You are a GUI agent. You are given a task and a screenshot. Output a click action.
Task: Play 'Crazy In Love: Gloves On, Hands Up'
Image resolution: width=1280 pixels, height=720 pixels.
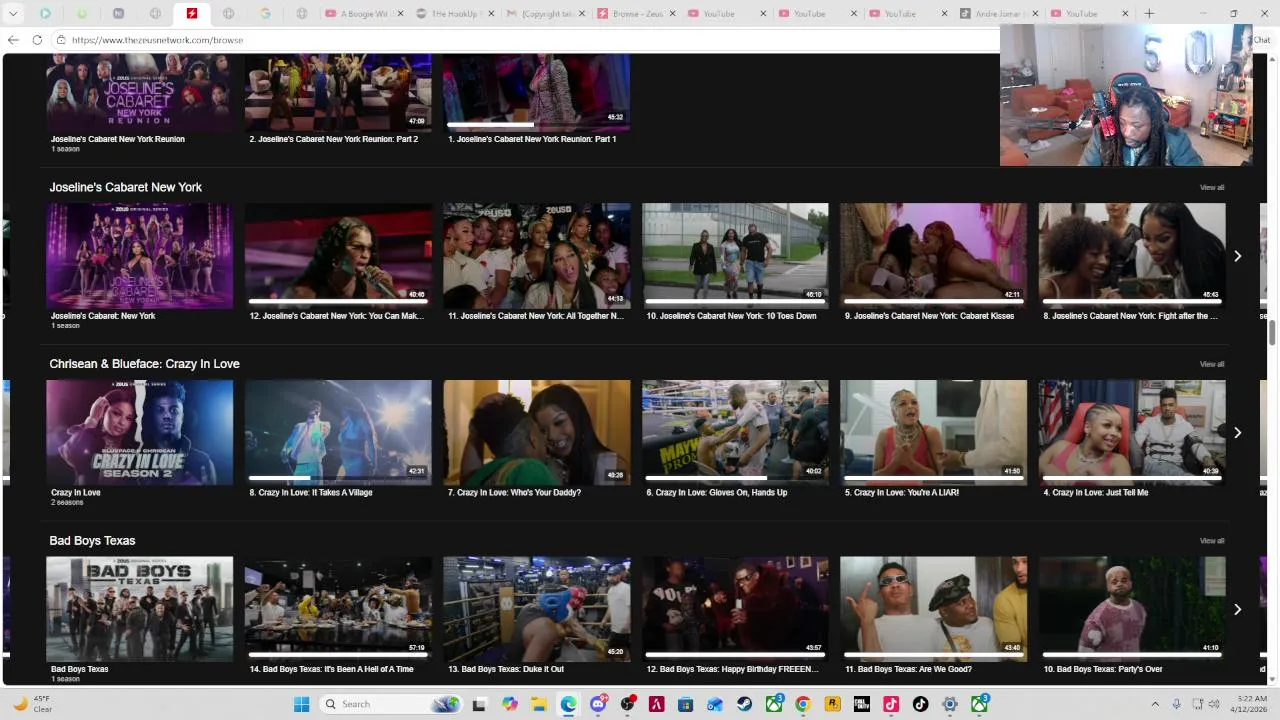735,432
